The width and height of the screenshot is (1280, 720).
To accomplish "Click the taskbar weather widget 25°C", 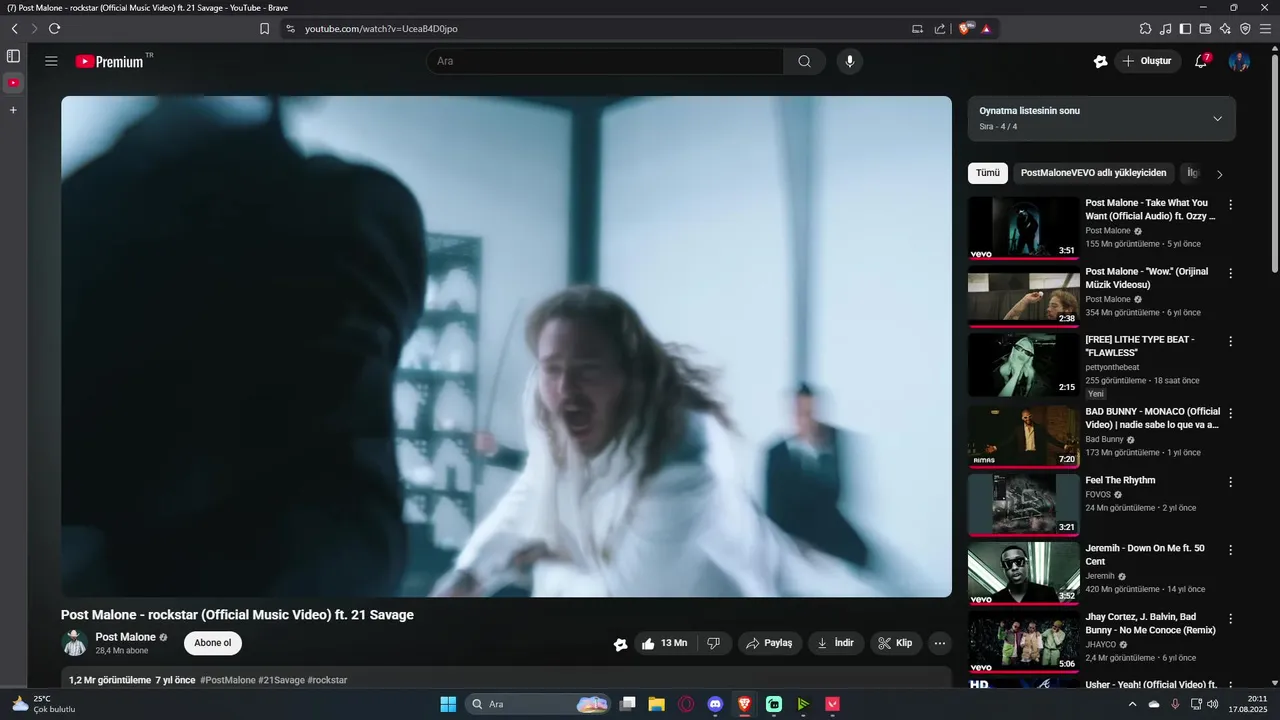I will click(44, 704).
